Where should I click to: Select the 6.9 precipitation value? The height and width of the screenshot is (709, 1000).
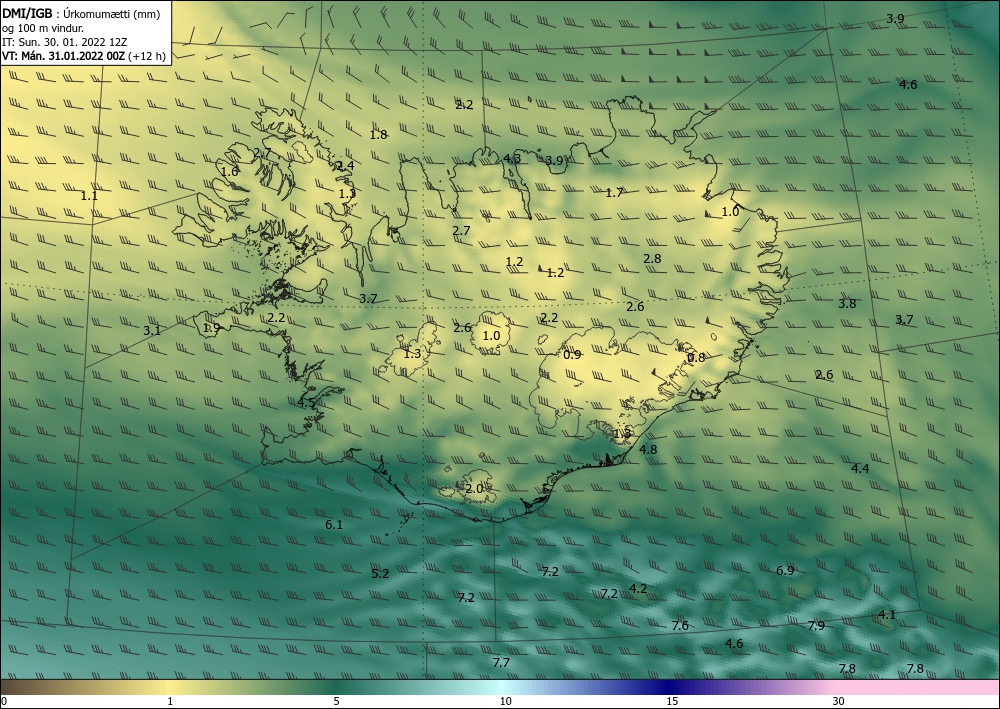click(x=785, y=571)
